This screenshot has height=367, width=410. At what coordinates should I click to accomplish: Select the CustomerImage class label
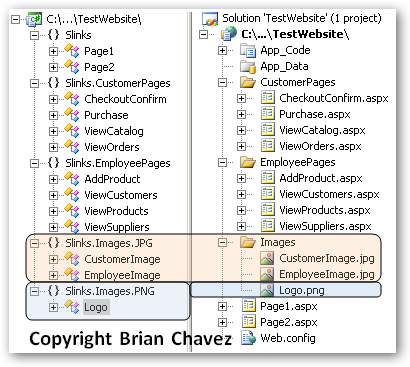coord(122,259)
